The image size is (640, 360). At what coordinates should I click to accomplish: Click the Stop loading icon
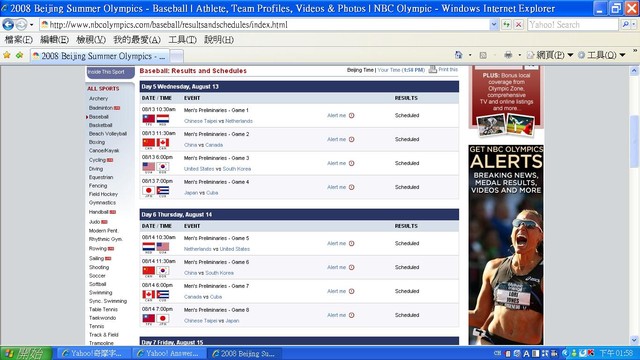click(518, 25)
